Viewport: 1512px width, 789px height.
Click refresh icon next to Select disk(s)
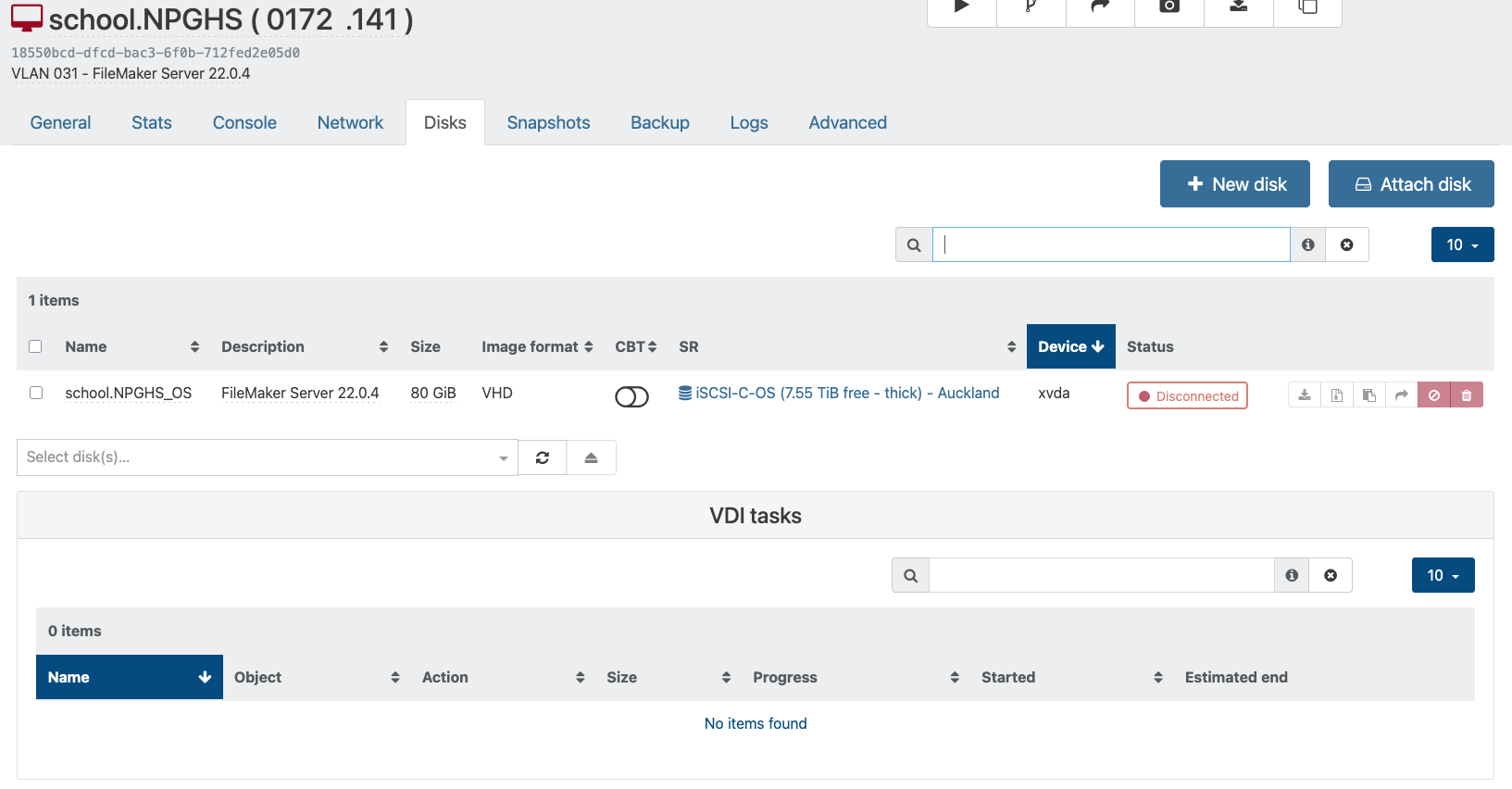click(x=543, y=457)
